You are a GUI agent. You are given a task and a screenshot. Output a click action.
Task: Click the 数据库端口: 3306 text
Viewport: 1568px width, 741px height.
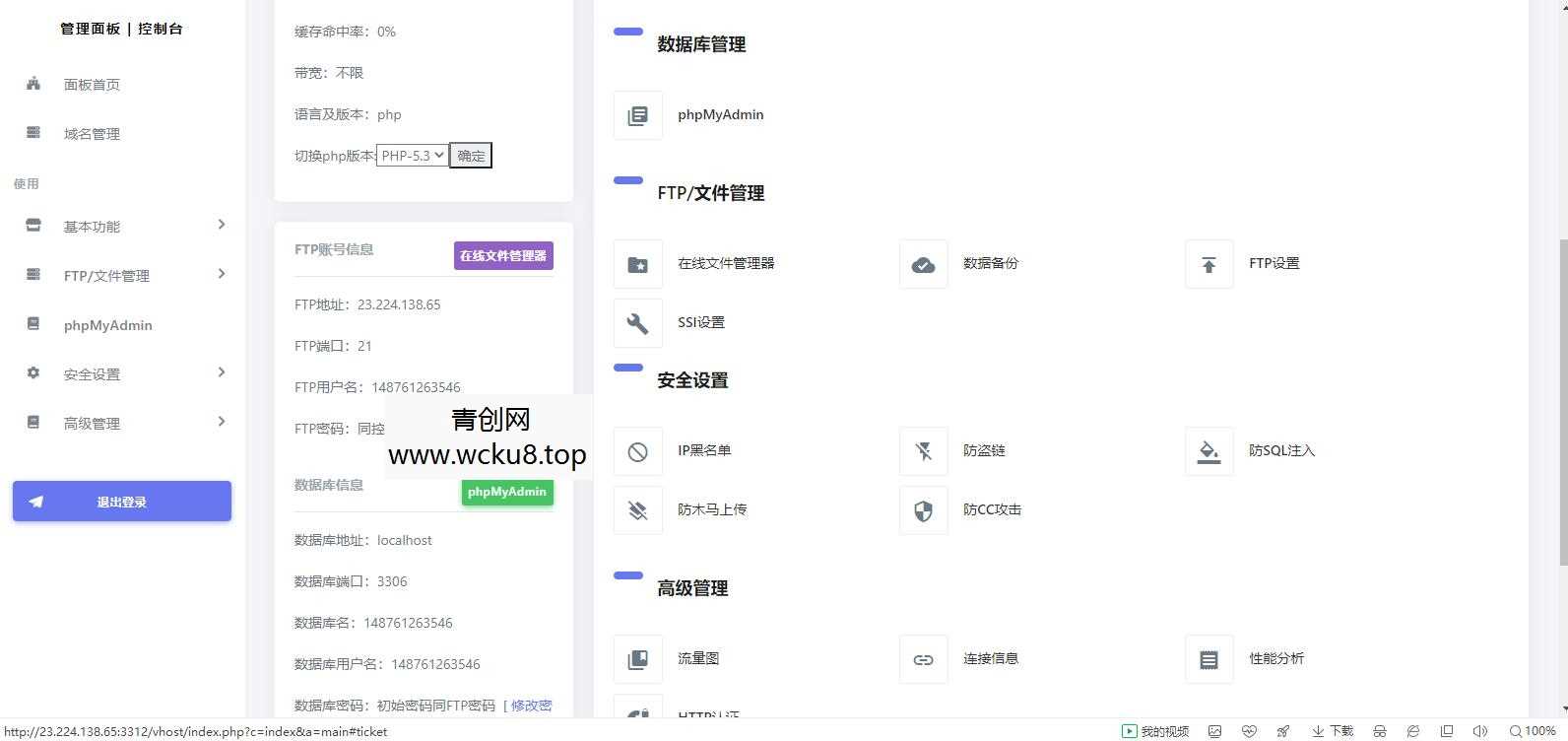click(351, 581)
